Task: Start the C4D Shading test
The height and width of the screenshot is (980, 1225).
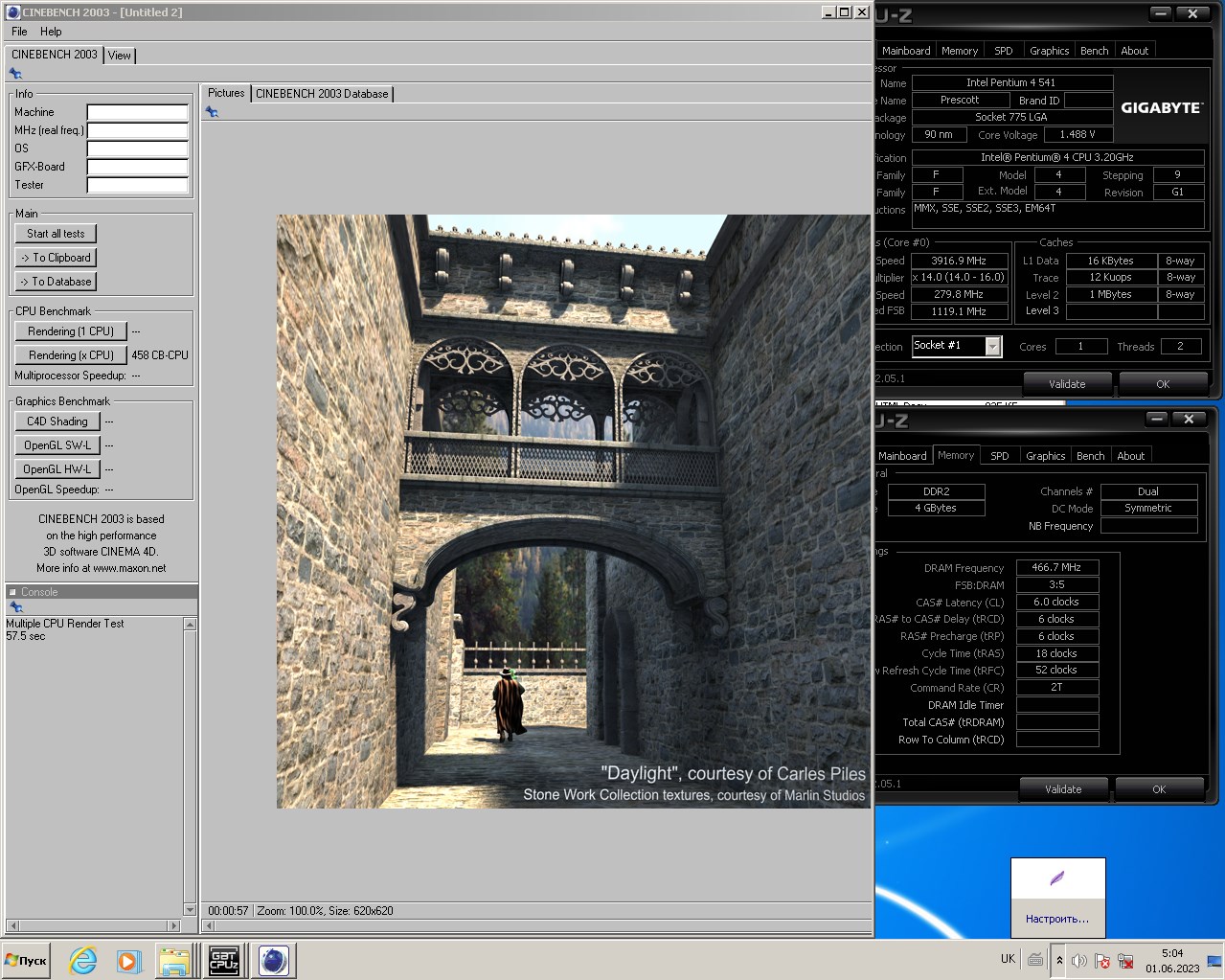Action: coord(57,422)
